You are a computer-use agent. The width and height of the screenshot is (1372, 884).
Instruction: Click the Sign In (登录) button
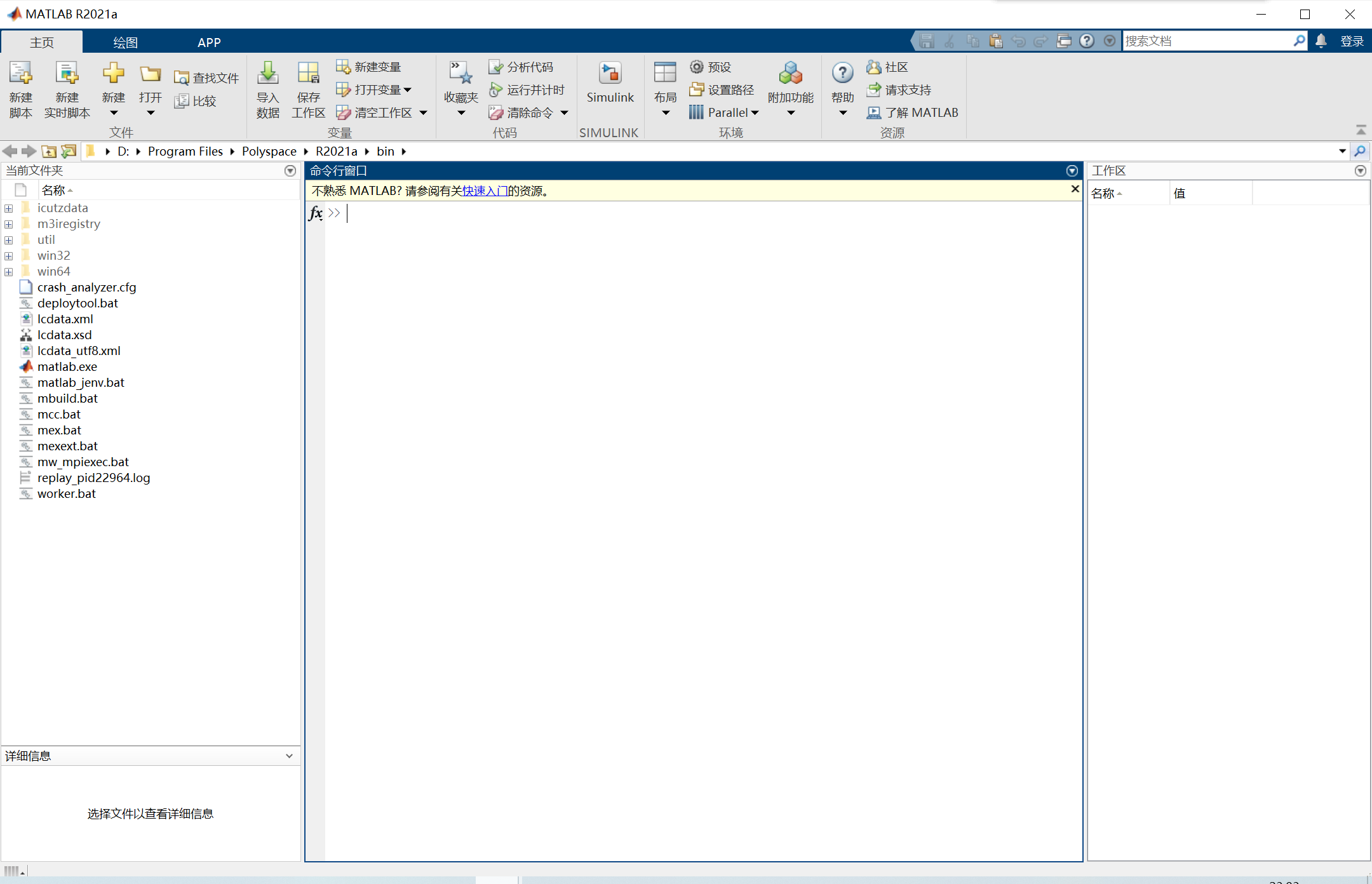[1352, 41]
